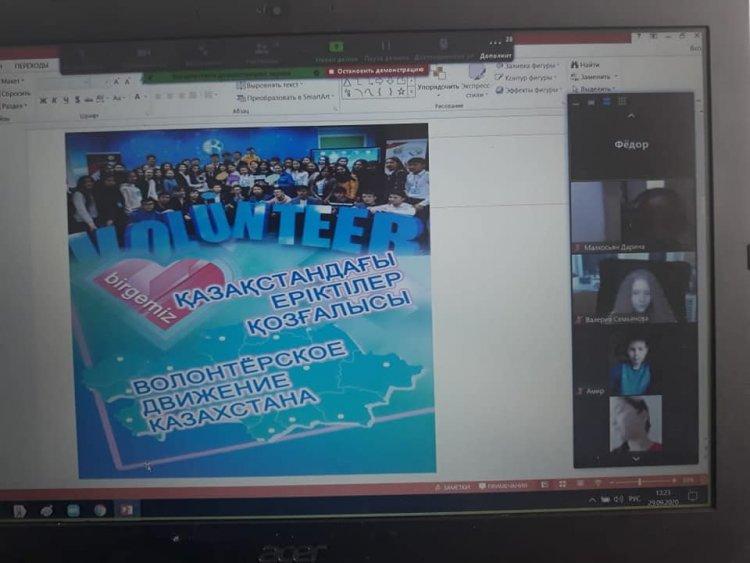Select the Амир participant video tile
The height and width of the screenshot is (563, 750).
point(635,361)
